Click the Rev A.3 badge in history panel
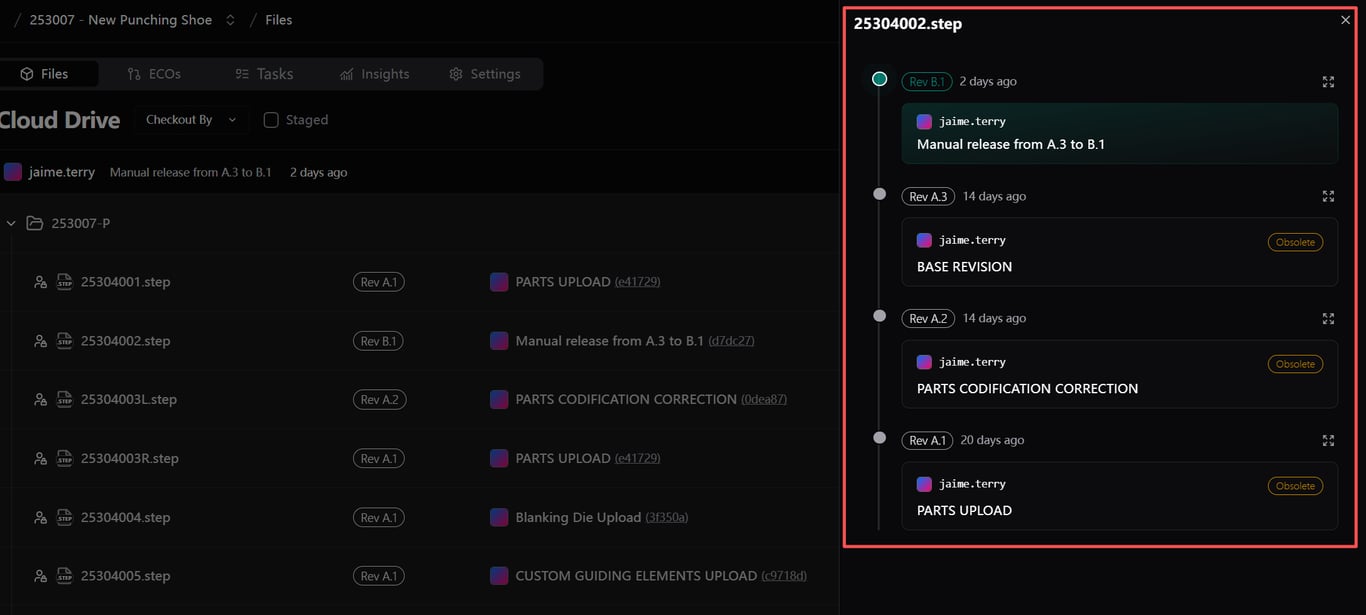This screenshot has height=615, width=1366. (928, 197)
